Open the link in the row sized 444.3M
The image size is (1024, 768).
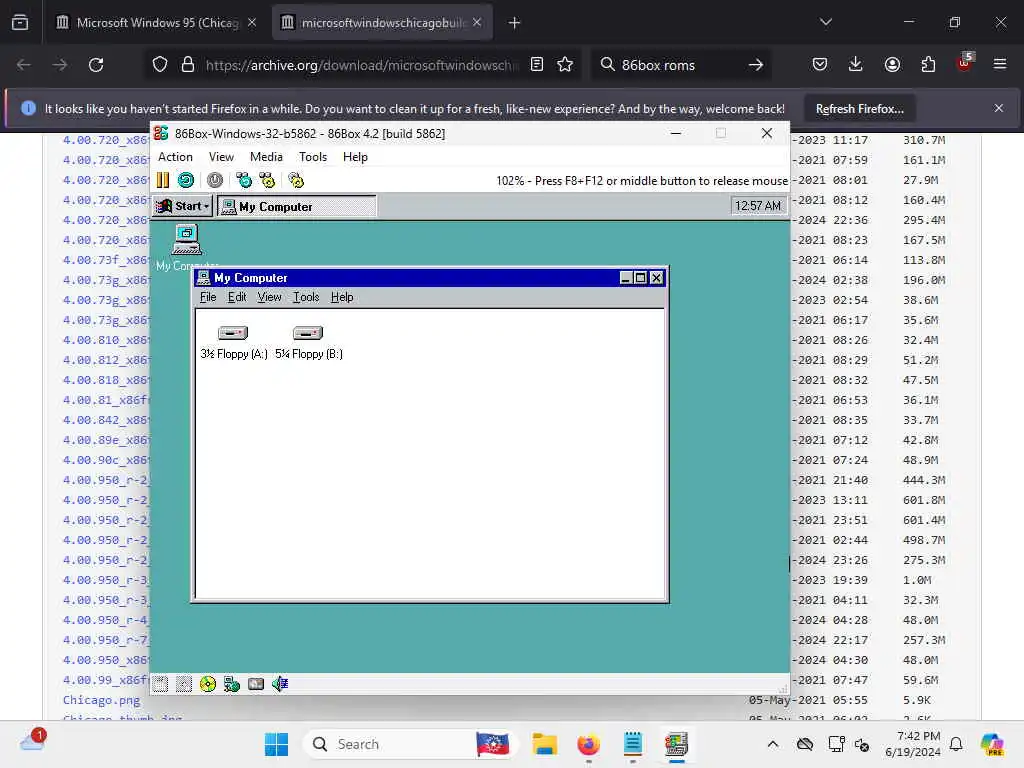pyautogui.click(x=106, y=480)
